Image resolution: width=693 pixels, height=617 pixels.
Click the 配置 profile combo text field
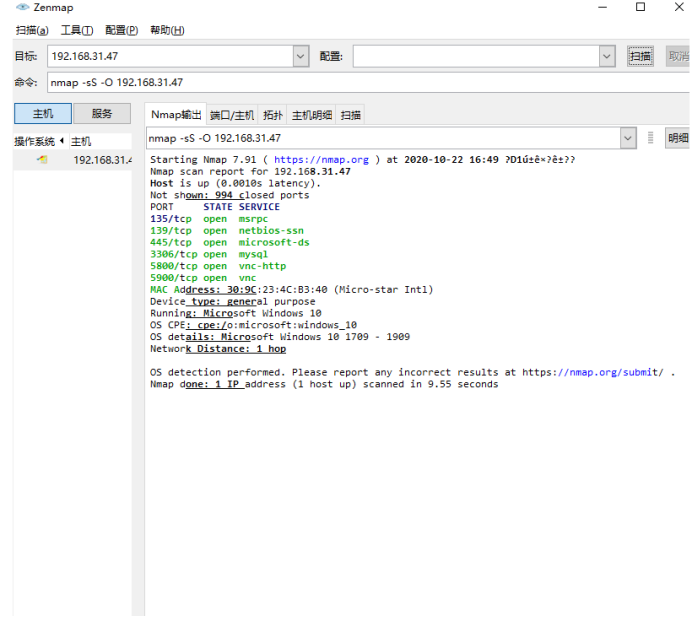476,57
